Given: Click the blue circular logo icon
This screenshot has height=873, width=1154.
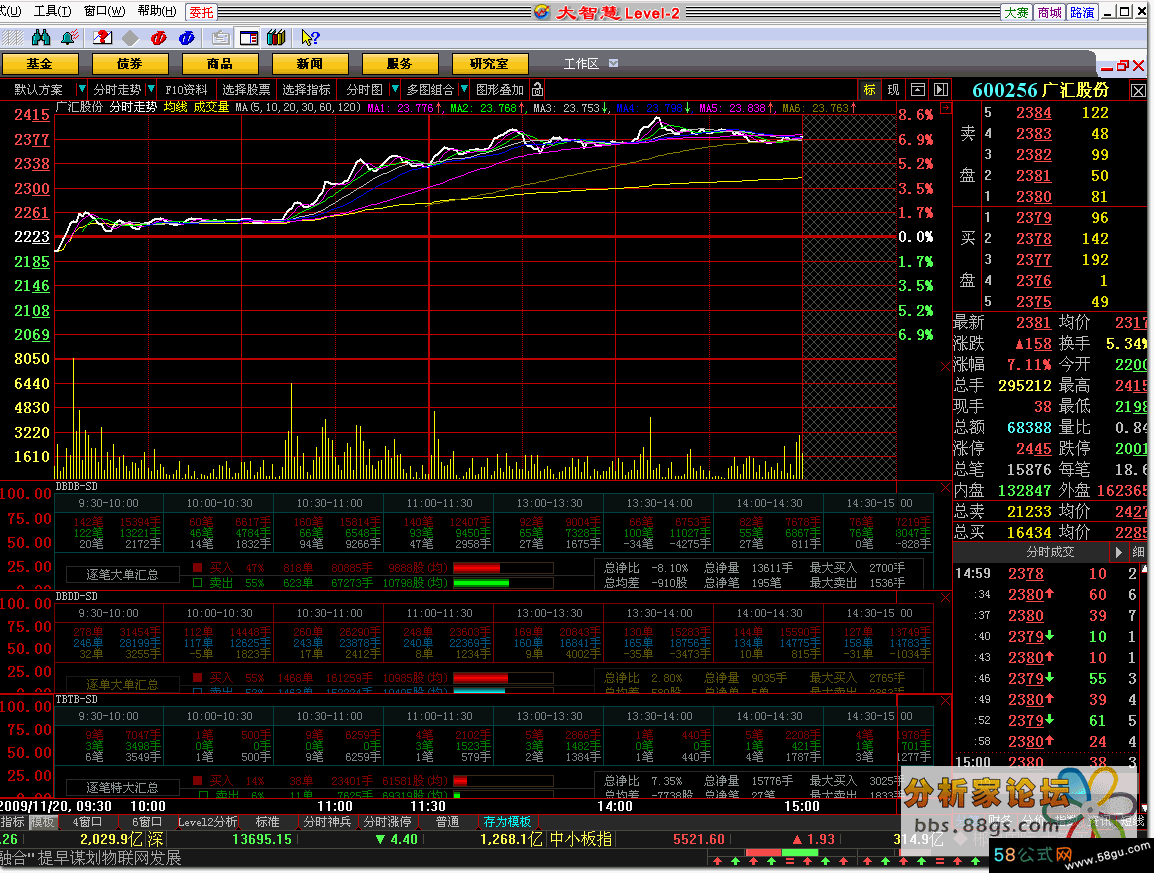Looking at the screenshot, I should [187, 38].
